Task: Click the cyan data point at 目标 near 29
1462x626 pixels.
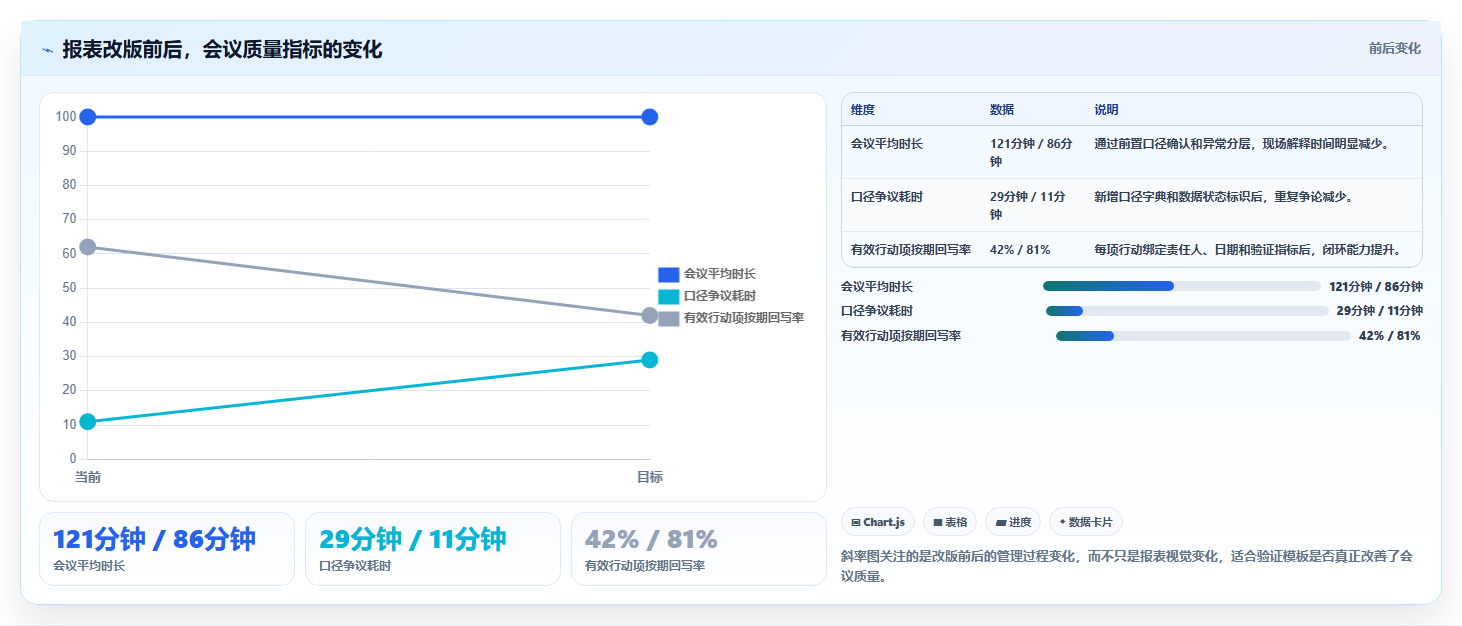Action: [650, 360]
